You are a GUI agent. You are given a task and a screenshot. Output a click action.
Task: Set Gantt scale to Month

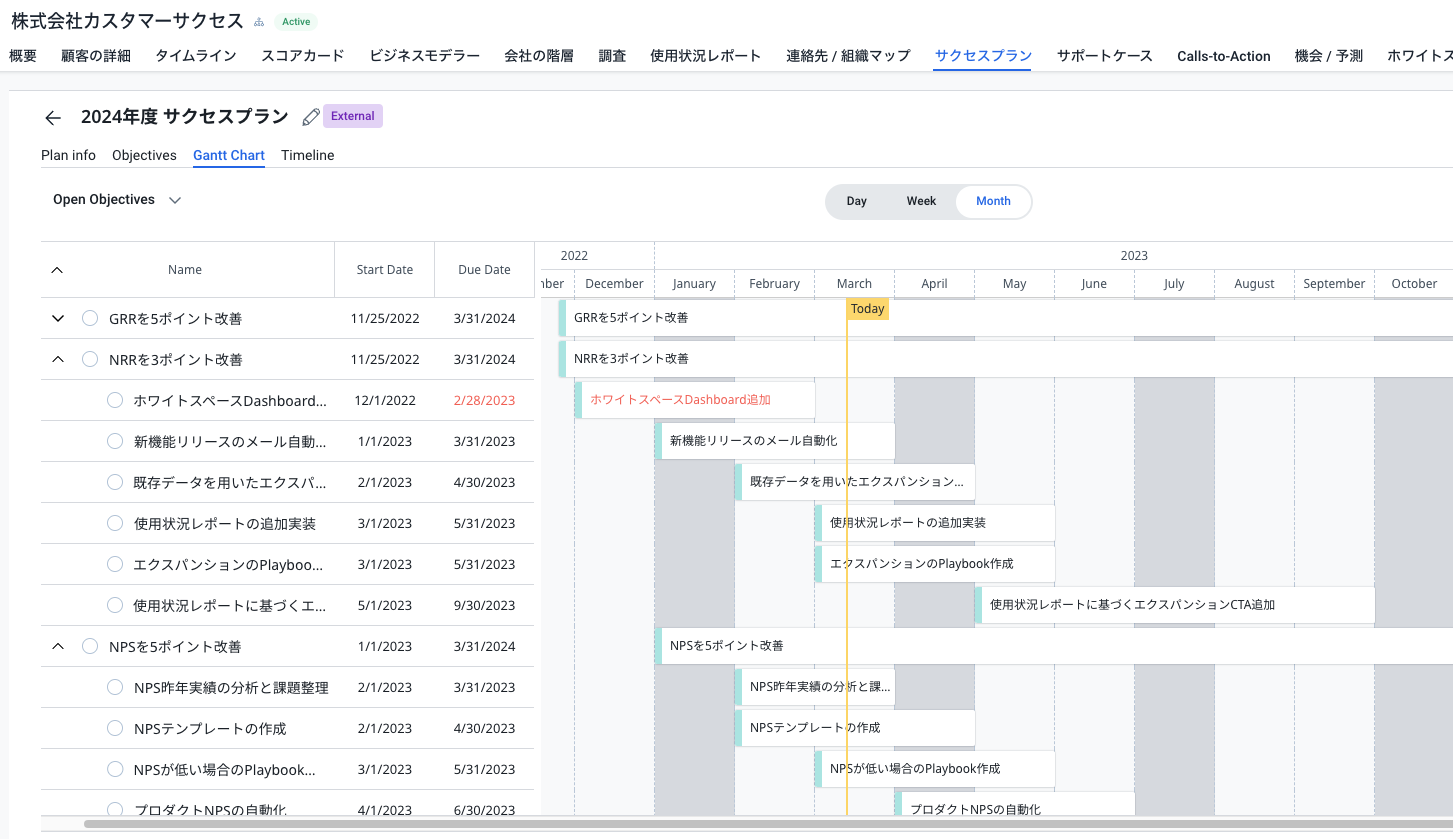[993, 201]
